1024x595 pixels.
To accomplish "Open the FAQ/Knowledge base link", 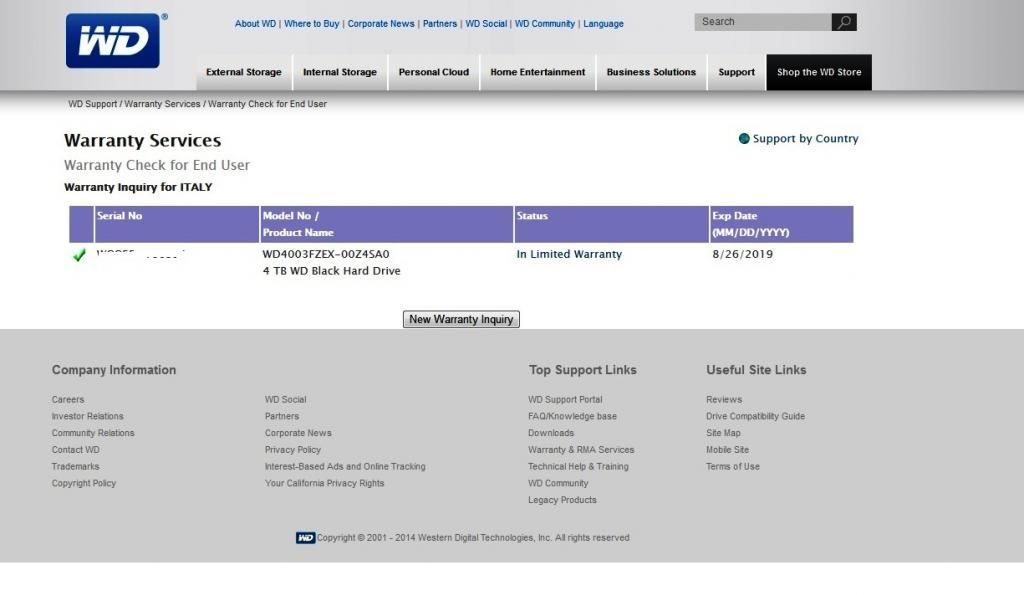I will (572, 417).
